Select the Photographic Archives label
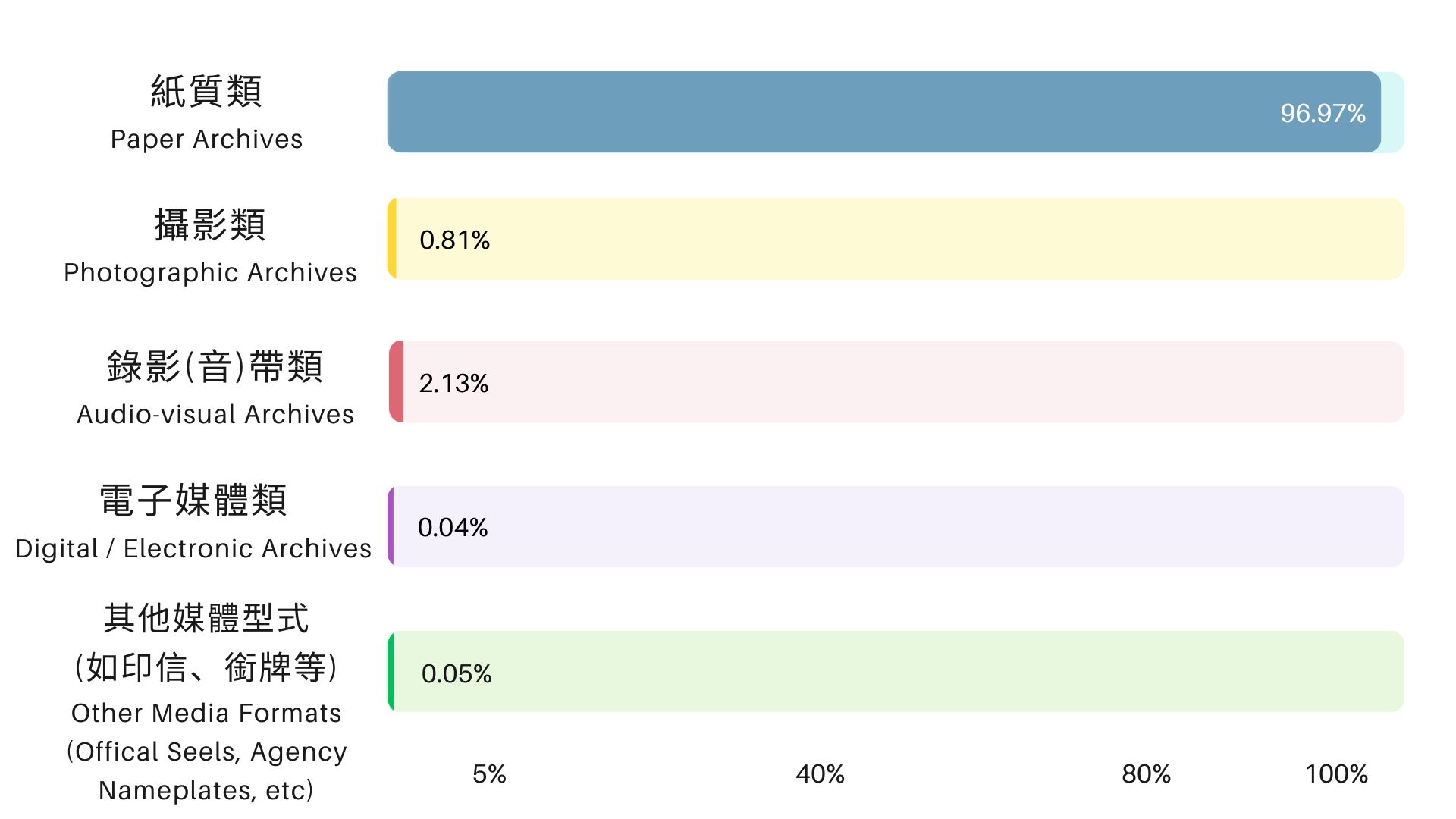Image resolution: width=1456 pixels, height=819 pixels. tap(210, 273)
